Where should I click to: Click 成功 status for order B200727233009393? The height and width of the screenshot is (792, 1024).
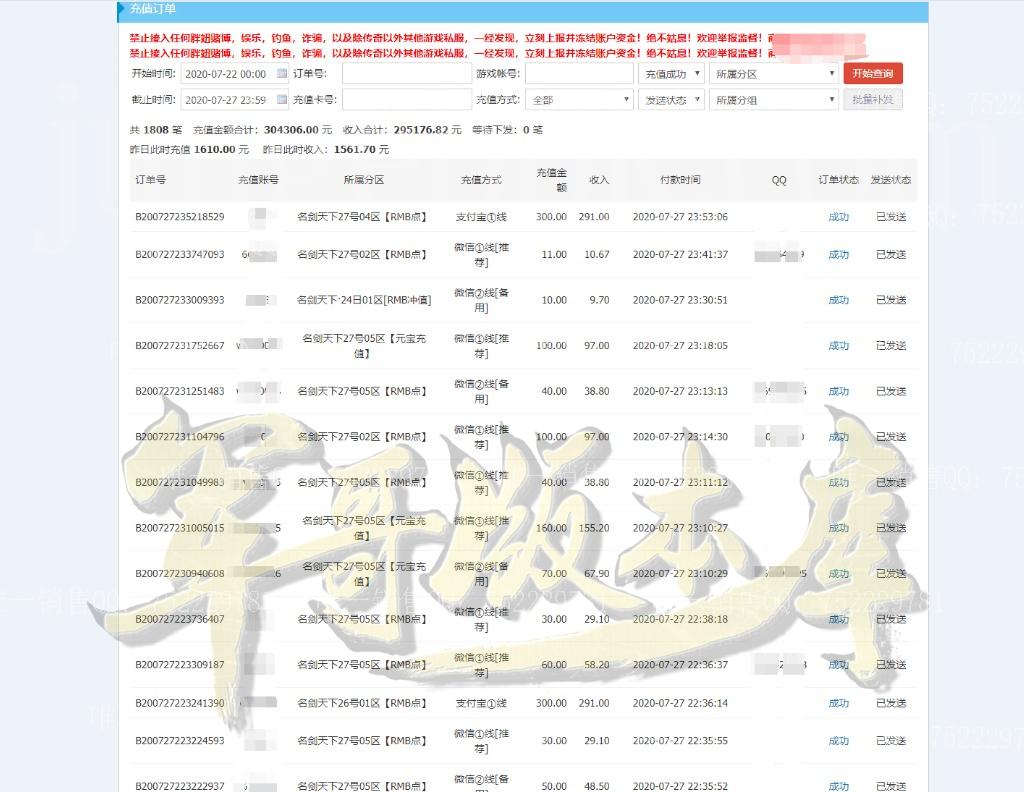pos(838,300)
